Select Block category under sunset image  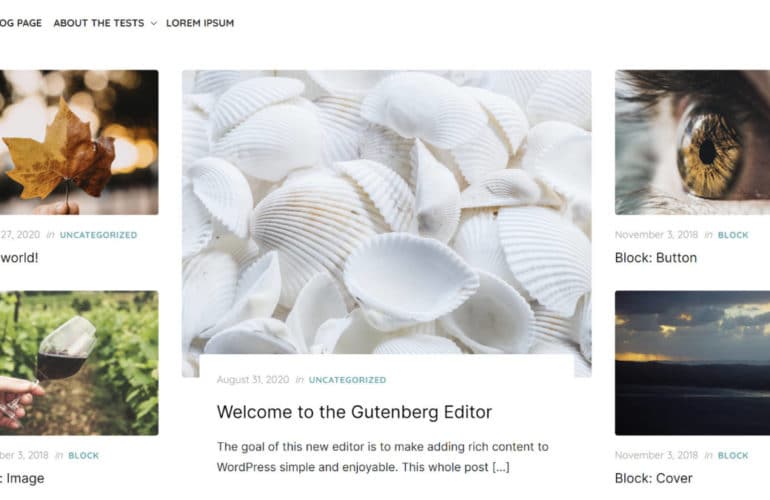point(733,456)
